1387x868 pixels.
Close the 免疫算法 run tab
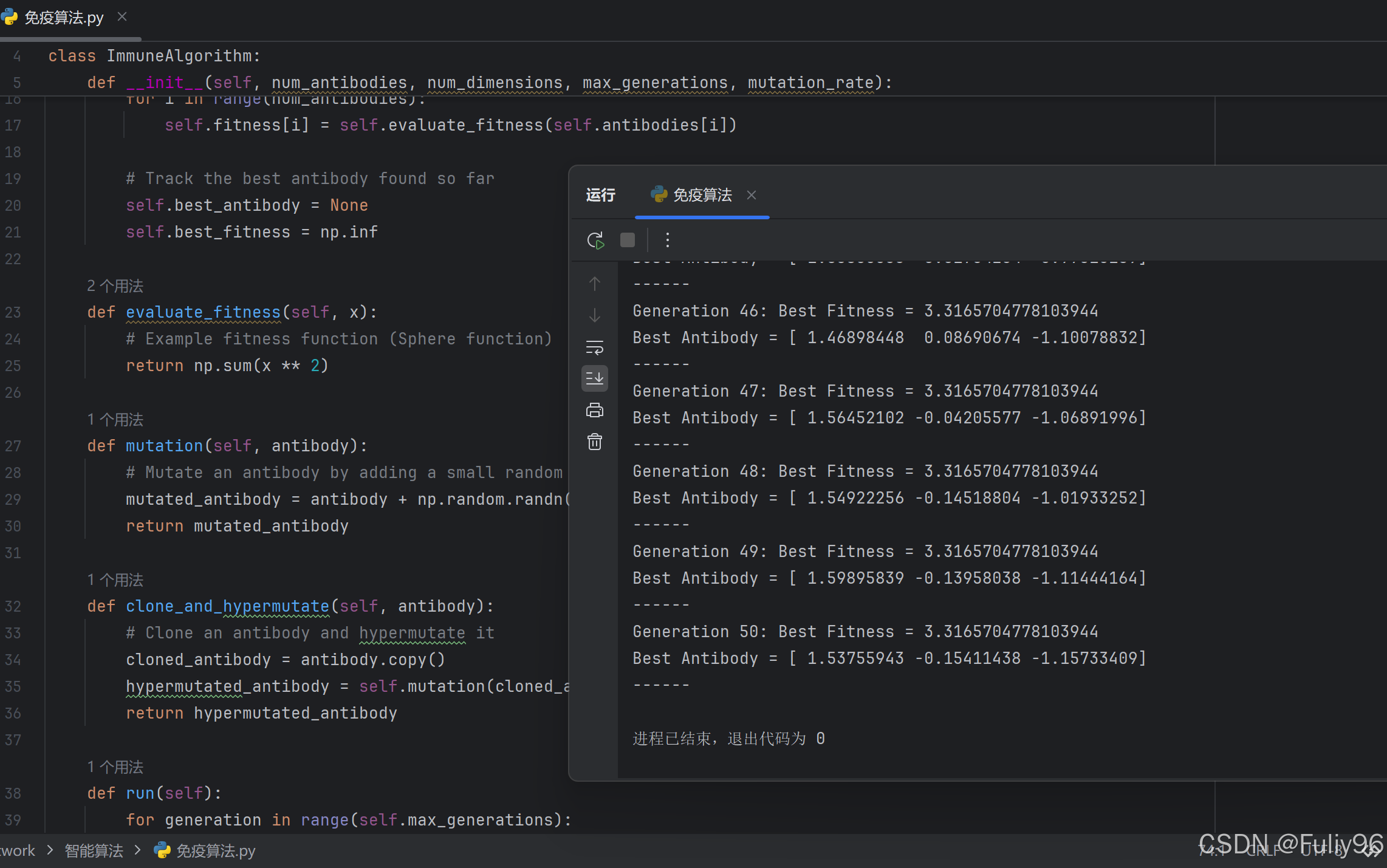click(752, 195)
